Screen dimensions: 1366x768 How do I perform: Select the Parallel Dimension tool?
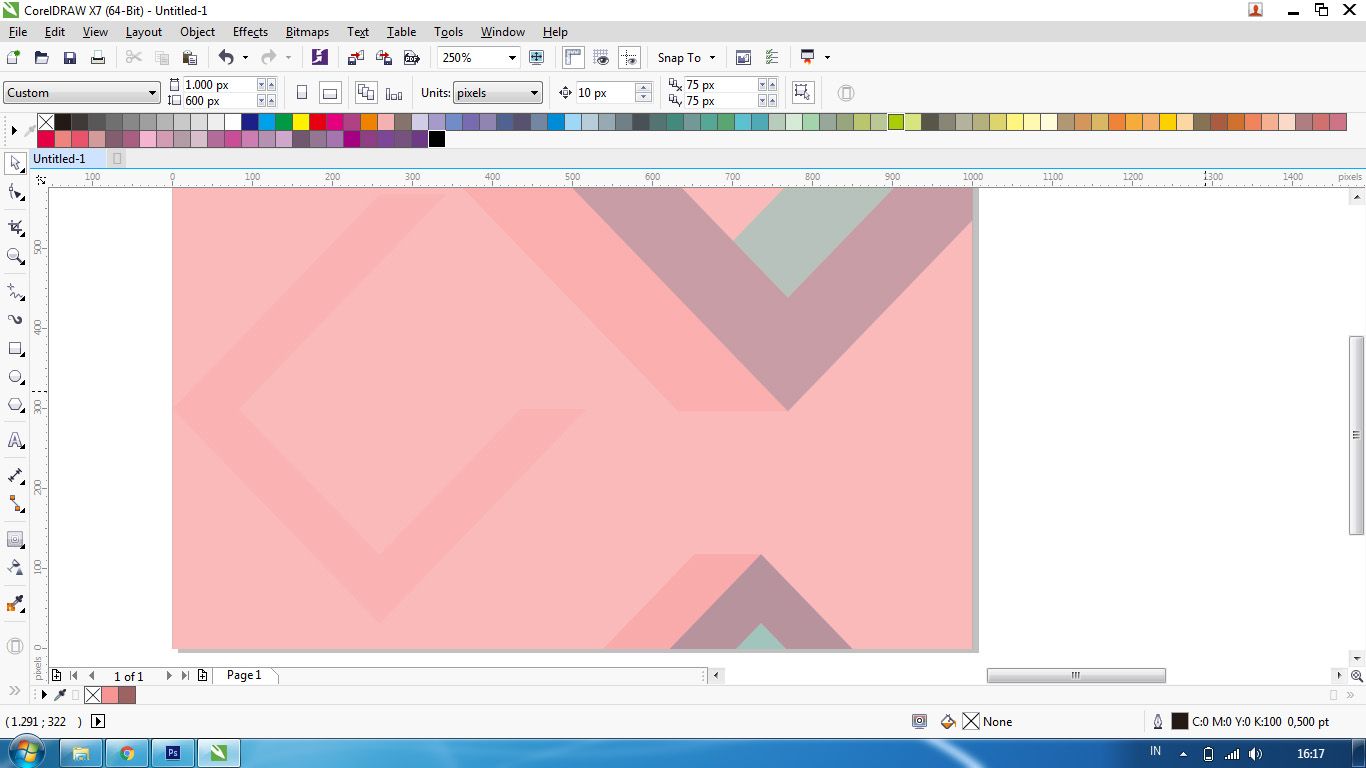tap(15, 476)
